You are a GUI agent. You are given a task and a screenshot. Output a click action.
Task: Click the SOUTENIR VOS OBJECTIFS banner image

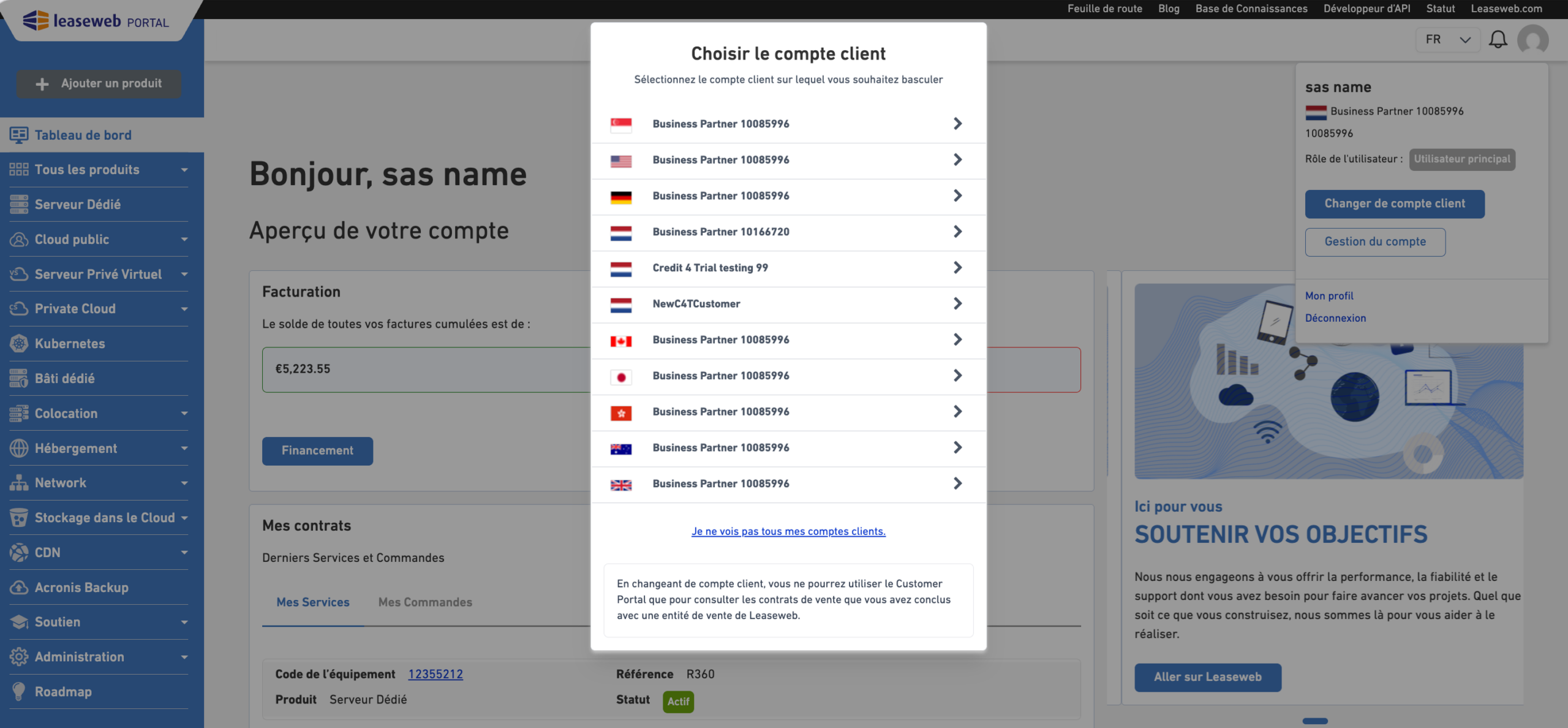coord(1329,381)
